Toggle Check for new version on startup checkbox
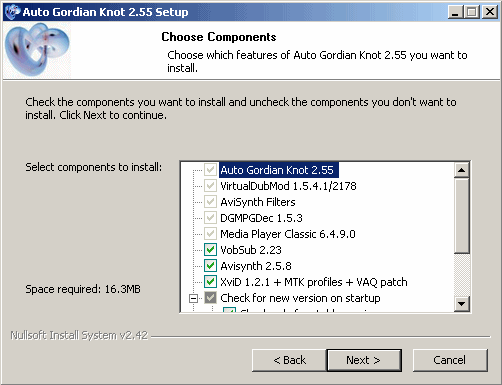502x385 pixels. tap(210, 298)
